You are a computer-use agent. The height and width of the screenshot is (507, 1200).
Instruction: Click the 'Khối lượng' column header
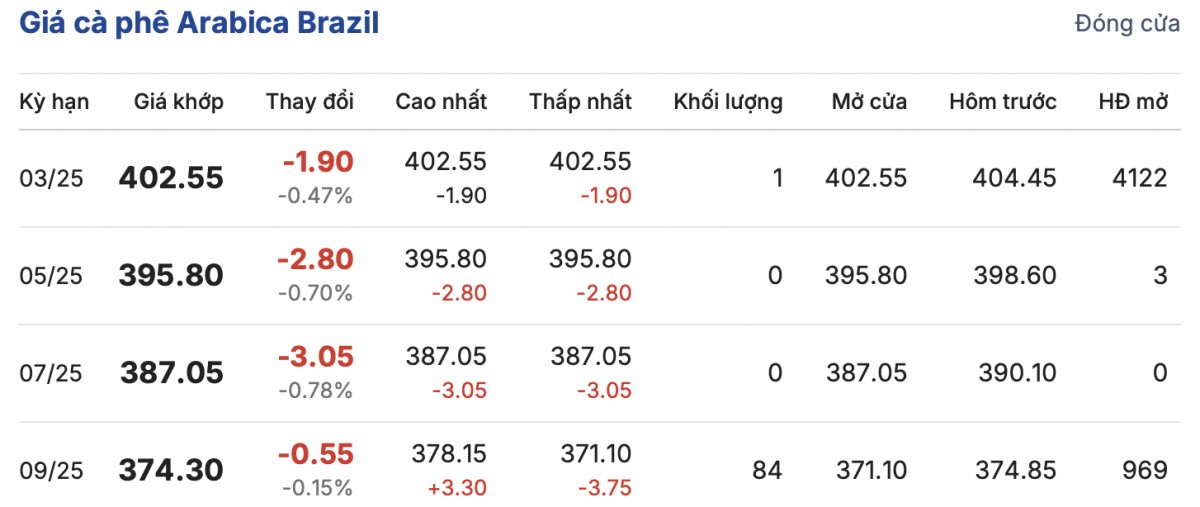click(x=728, y=101)
